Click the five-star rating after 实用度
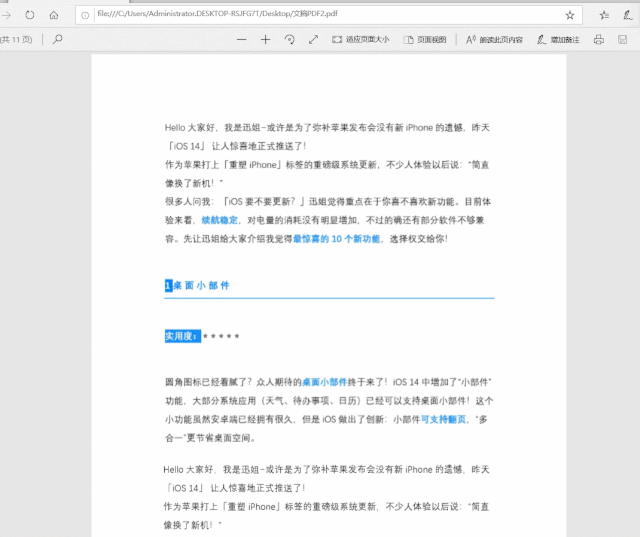 click(x=221, y=336)
